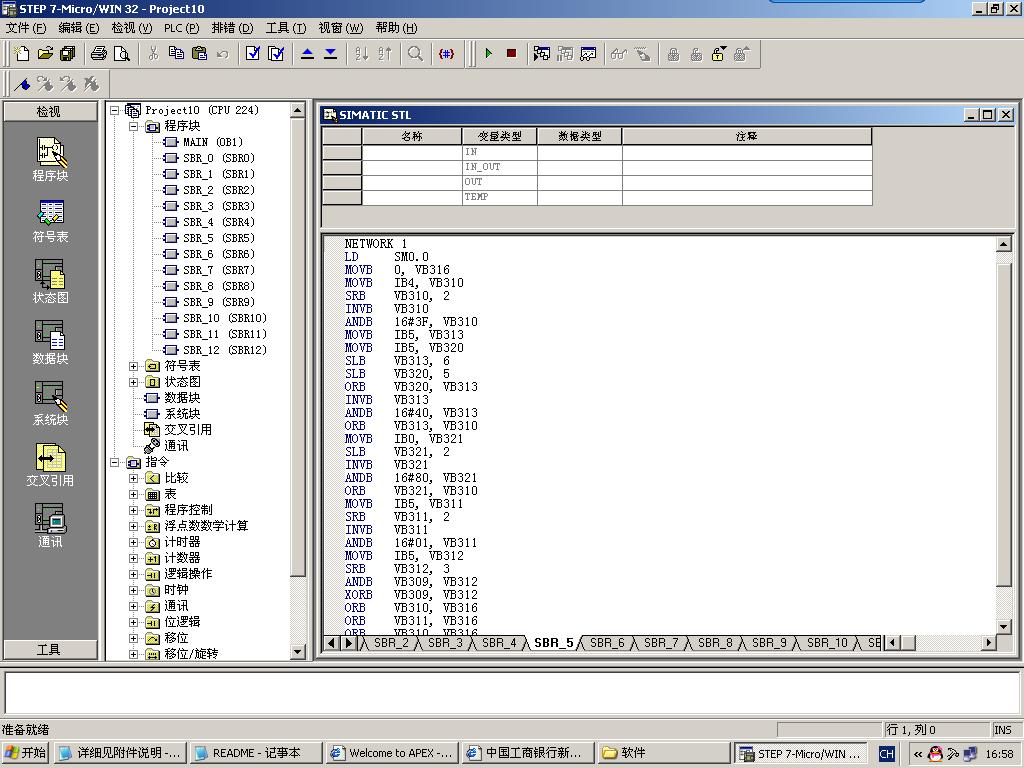Screen dimensions: 1024x768
Task: Click the QQ penguin tray icon
Action: pyautogui.click(x=935, y=754)
